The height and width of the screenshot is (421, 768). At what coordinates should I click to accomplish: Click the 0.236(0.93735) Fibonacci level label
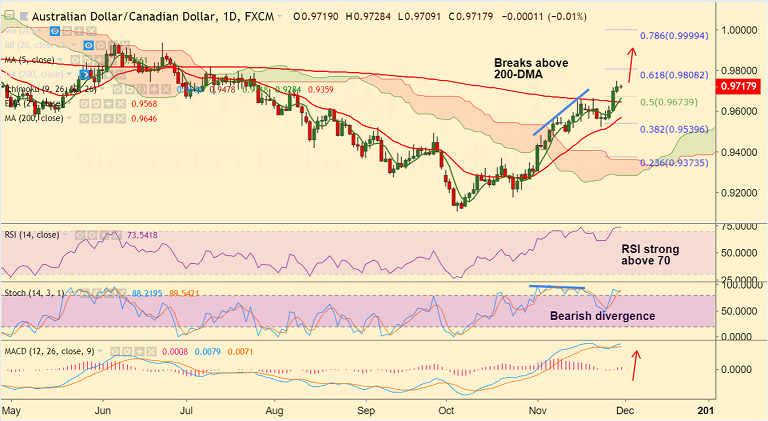tap(674, 163)
